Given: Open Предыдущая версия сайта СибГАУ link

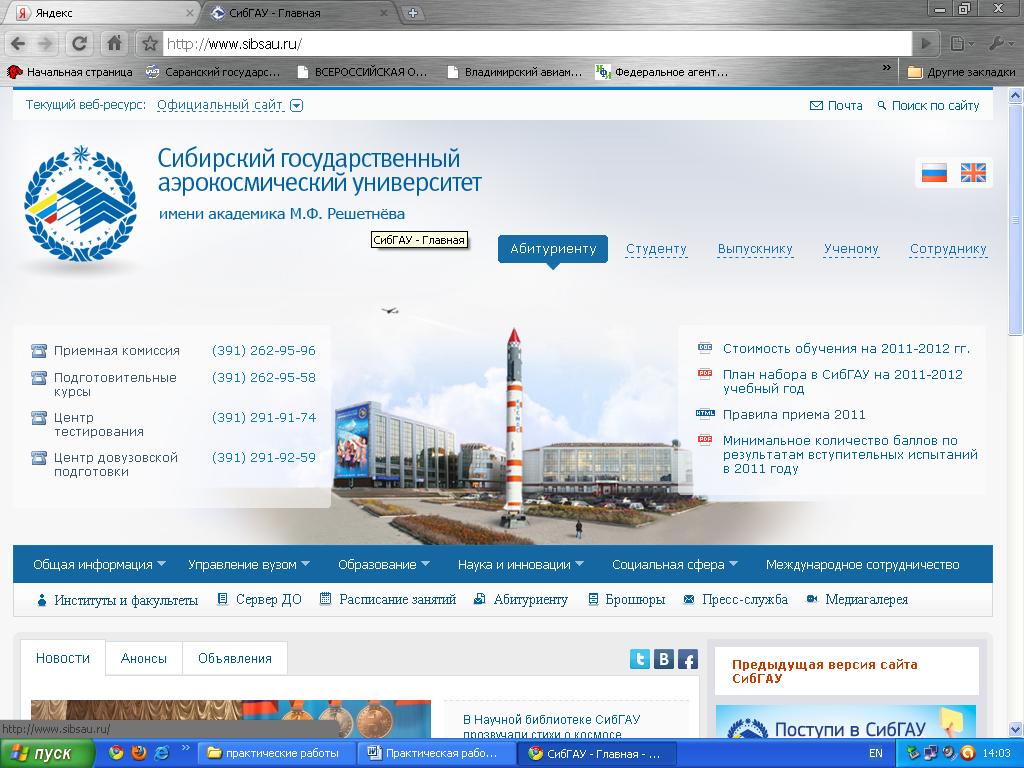Looking at the screenshot, I should click(x=824, y=671).
